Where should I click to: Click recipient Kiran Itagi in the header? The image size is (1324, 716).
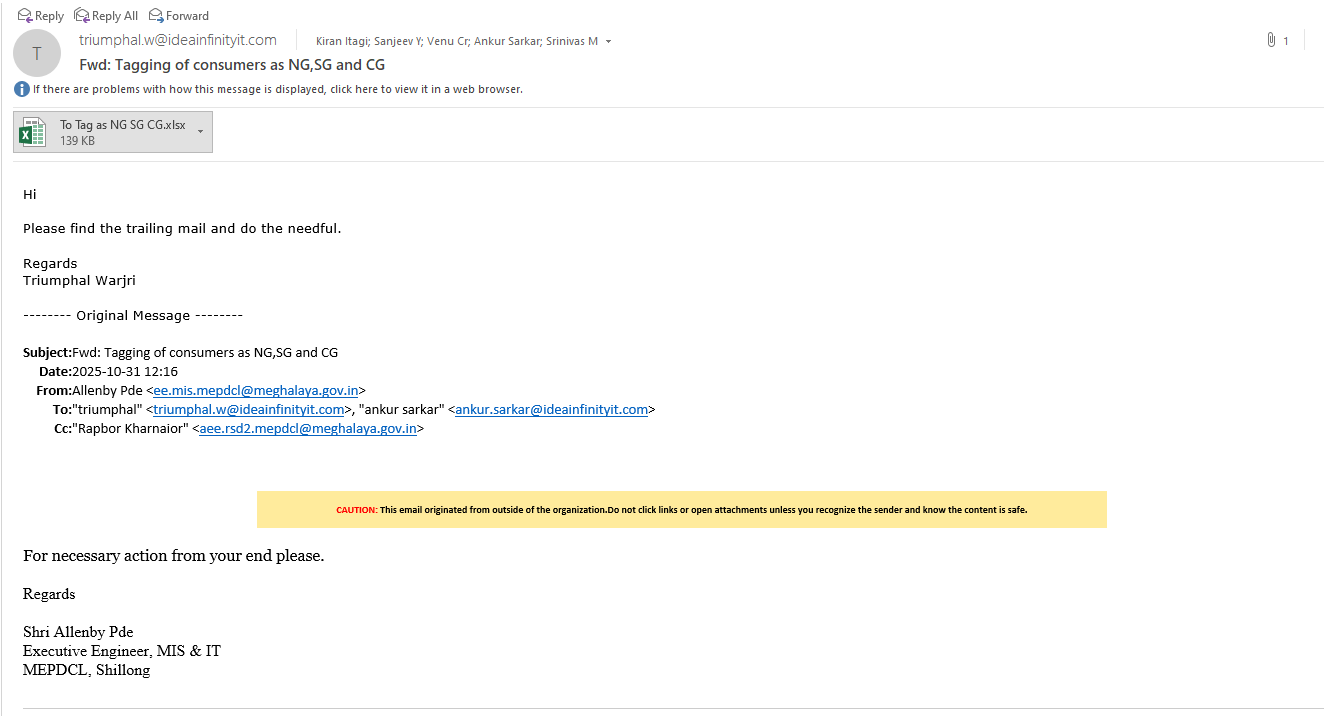(343, 41)
